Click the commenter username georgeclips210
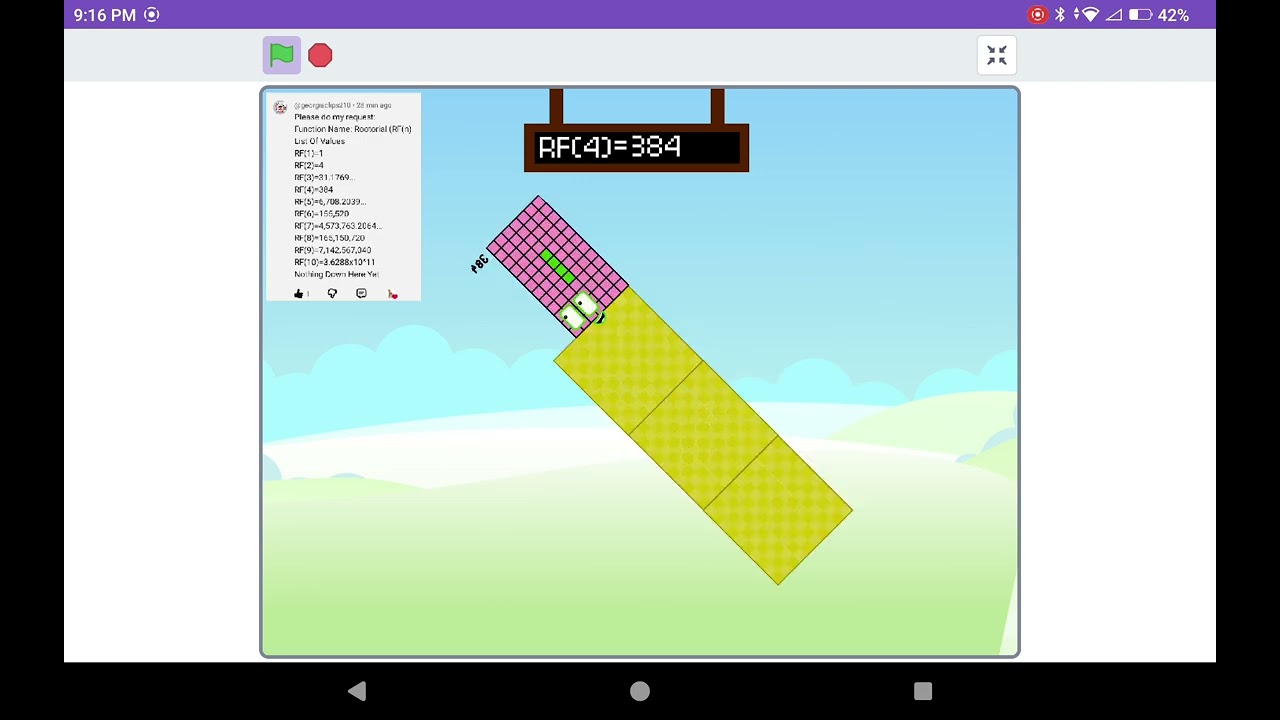 [x=321, y=105]
